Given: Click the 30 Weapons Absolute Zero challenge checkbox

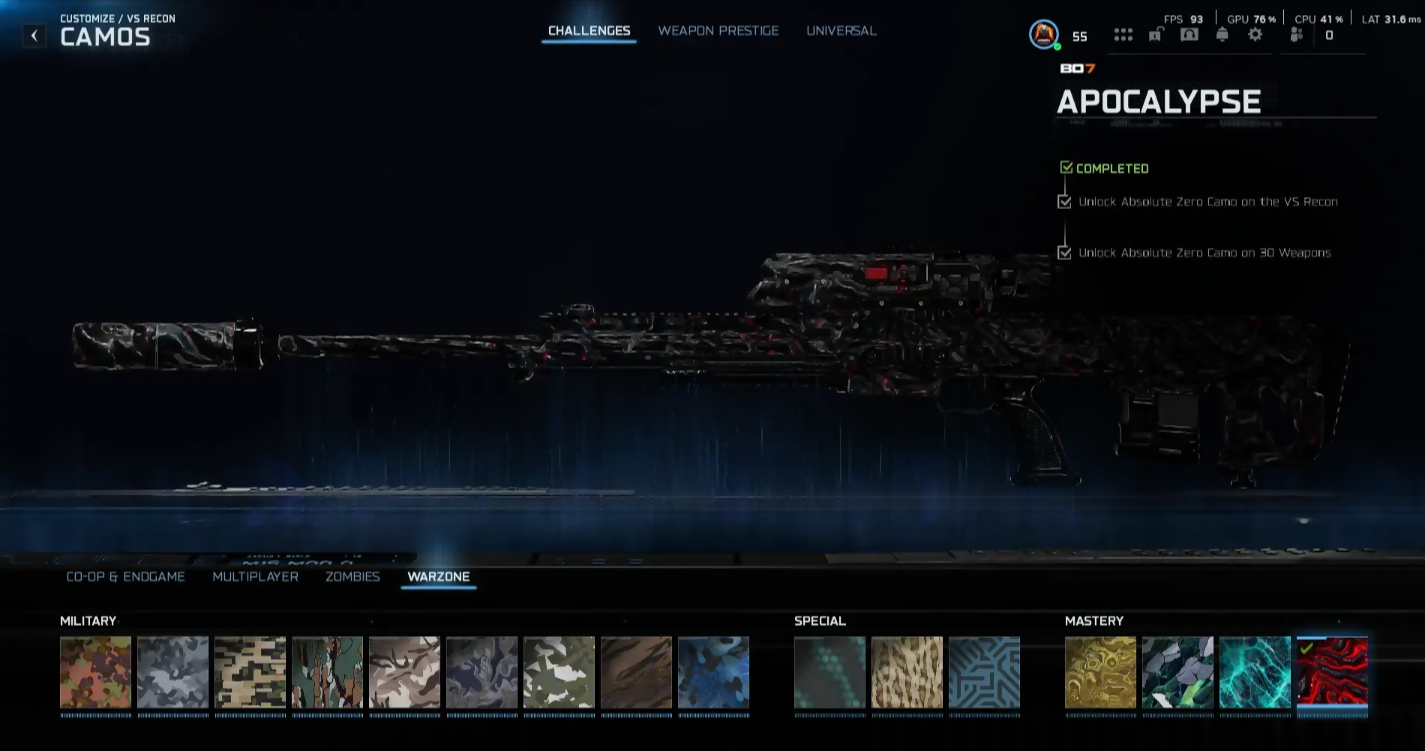Looking at the screenshot, I should (x=1065, y=253).
